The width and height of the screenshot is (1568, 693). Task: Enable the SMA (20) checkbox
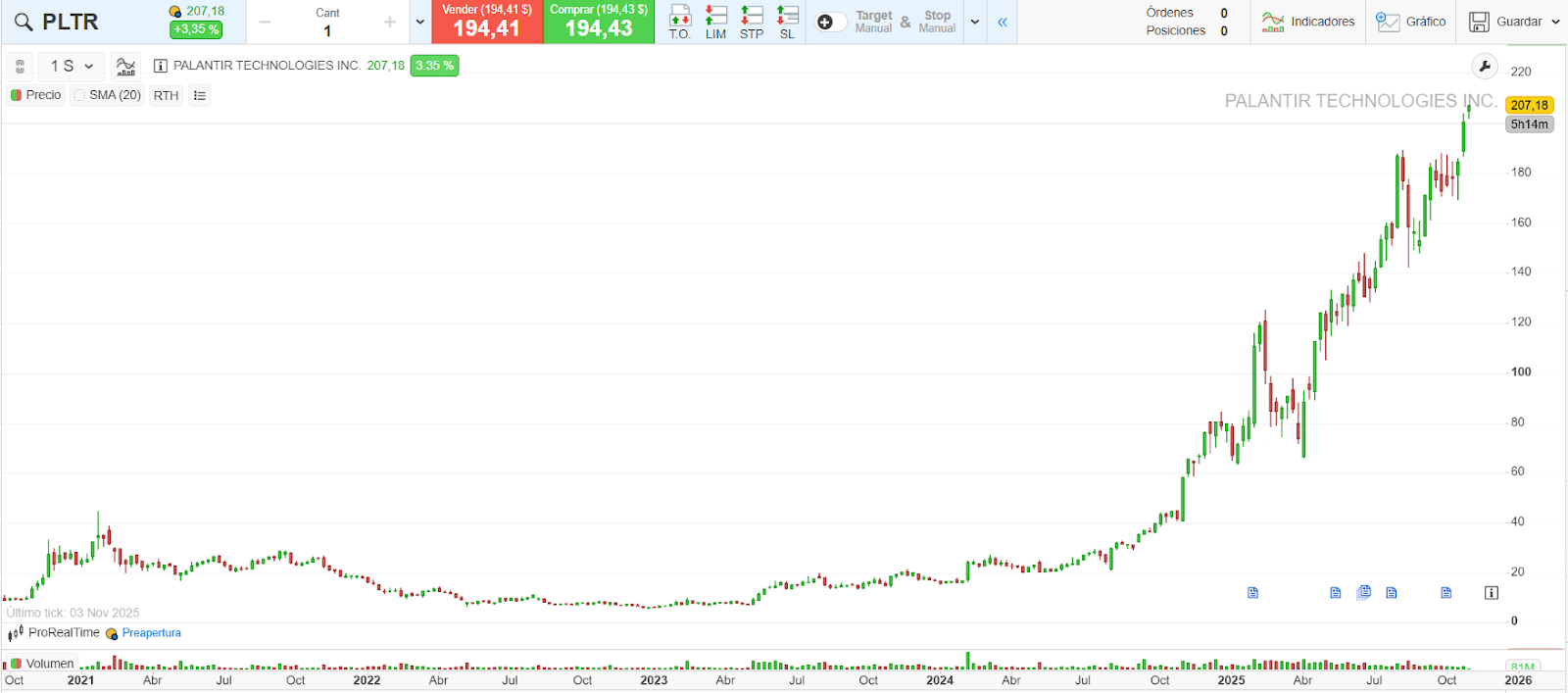tap(80, 95)
